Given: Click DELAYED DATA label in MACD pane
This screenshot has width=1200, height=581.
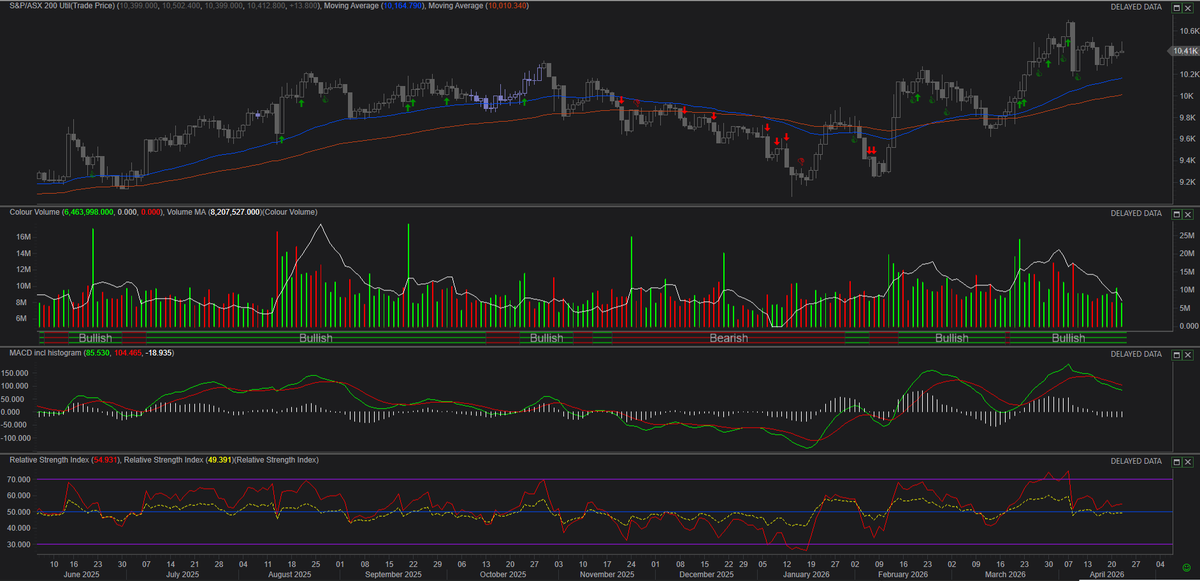Looking at the screenshot, I should 1137,354.
